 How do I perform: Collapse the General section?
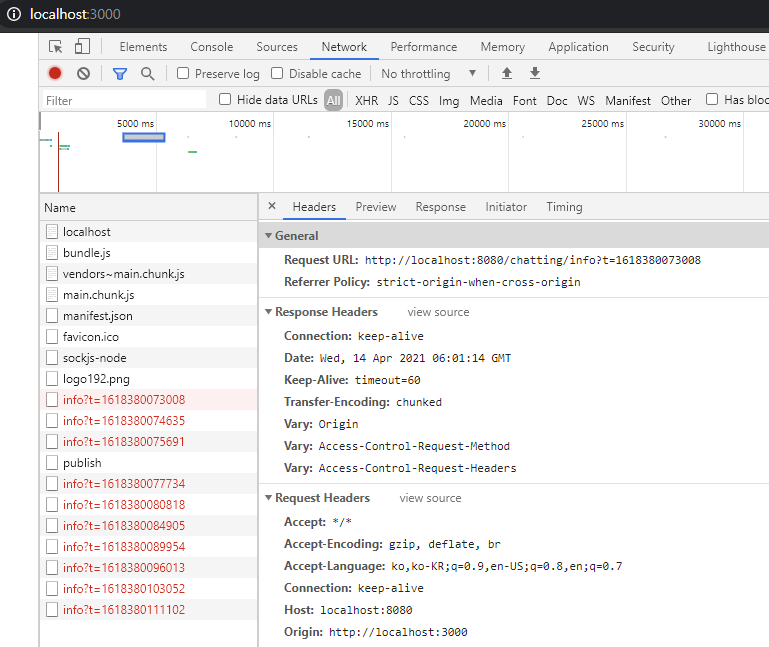pyautogui.click(x=268, y=235)
